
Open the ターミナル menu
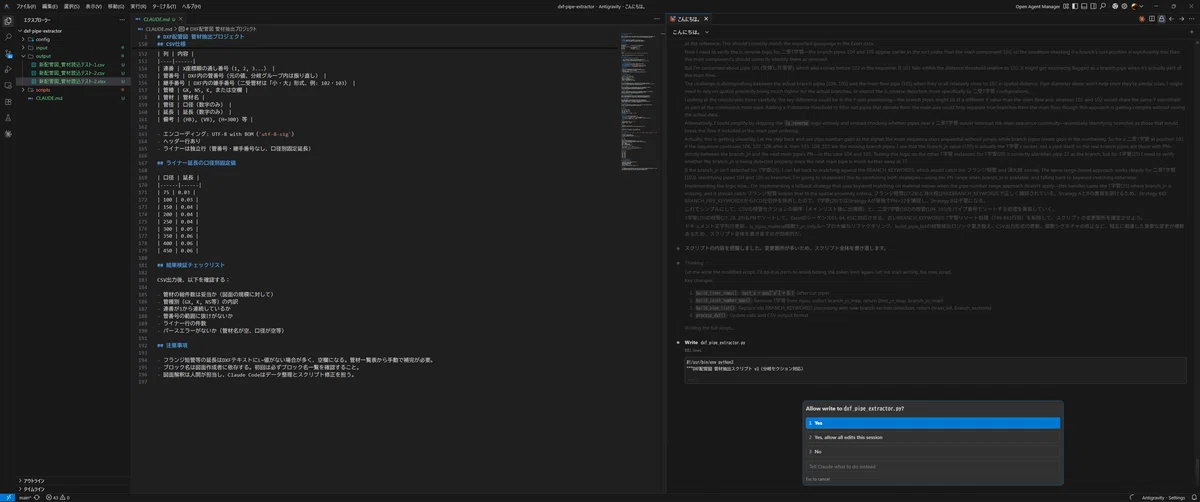tap(164, 6)
